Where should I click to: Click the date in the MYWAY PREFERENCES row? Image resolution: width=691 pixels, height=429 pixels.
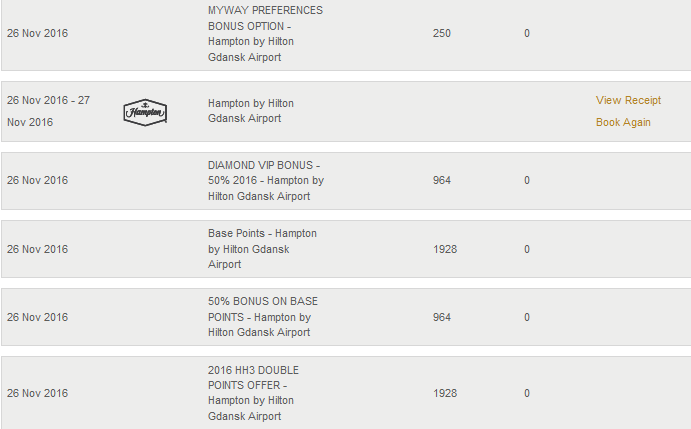[37, 34]
